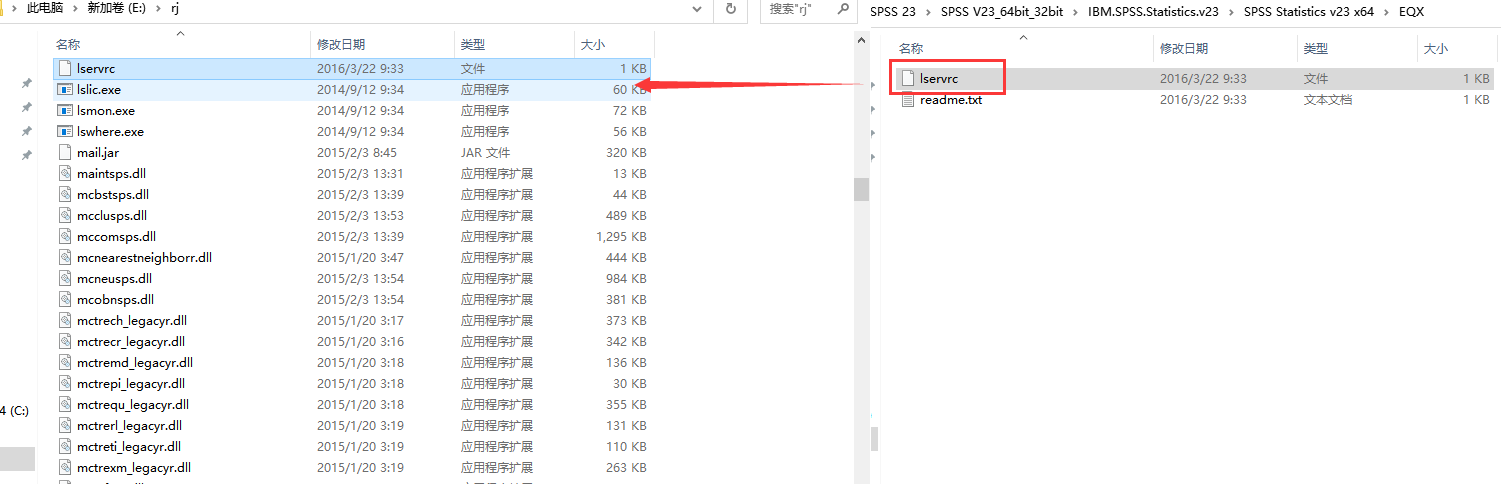Go to SPSS Statistics v23 x64 breadcrumb folder

tap(1310, 12)
